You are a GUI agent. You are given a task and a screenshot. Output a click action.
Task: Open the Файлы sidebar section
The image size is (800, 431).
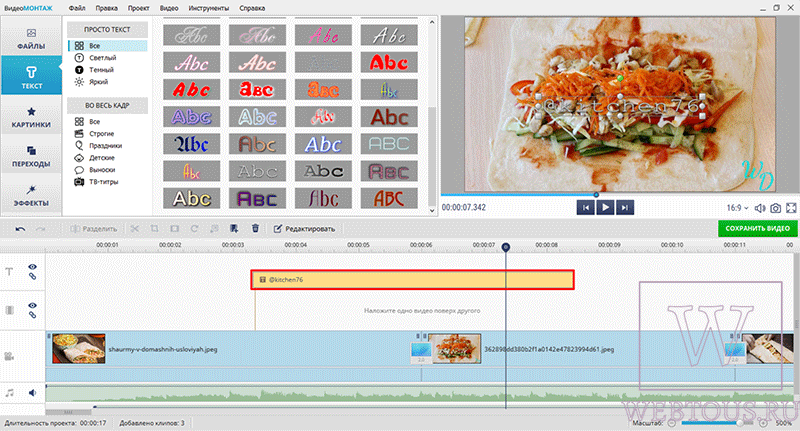coord(31,39)
